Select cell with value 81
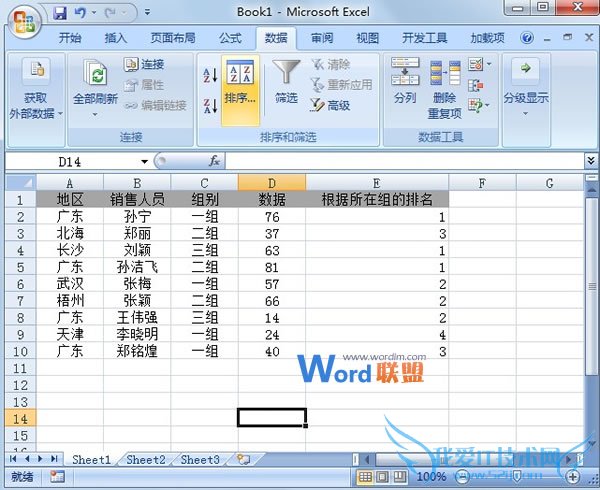 (272, 267)
